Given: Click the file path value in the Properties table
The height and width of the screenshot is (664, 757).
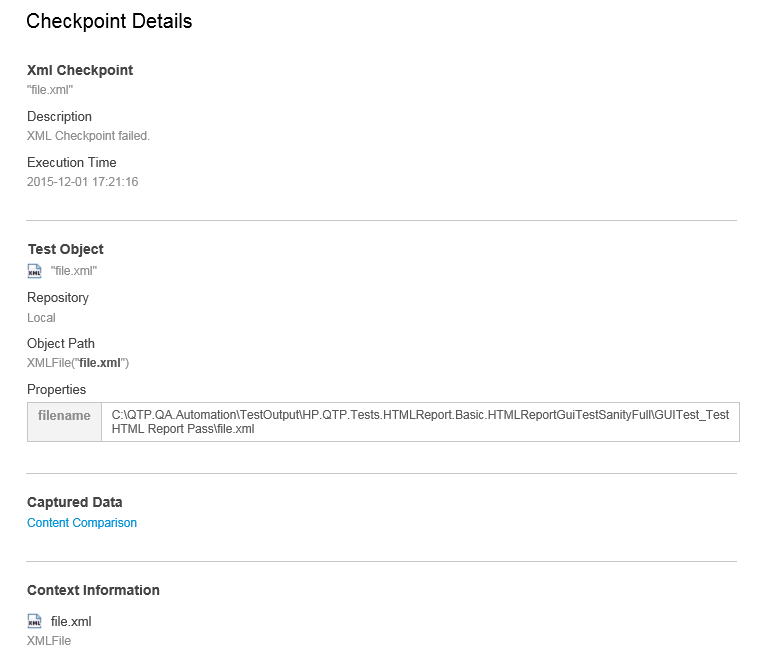Looking at the screenshot, I should click(420, 421).
